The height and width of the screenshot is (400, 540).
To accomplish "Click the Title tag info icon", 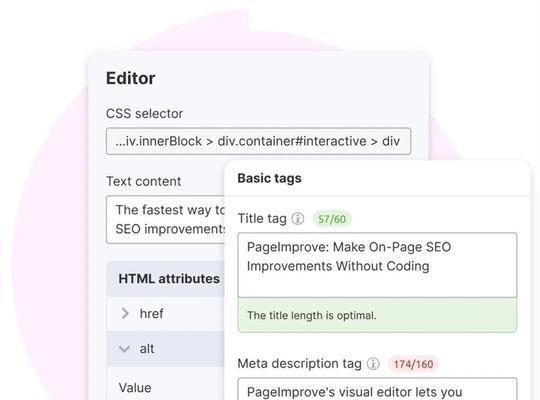I will point(298,218).
